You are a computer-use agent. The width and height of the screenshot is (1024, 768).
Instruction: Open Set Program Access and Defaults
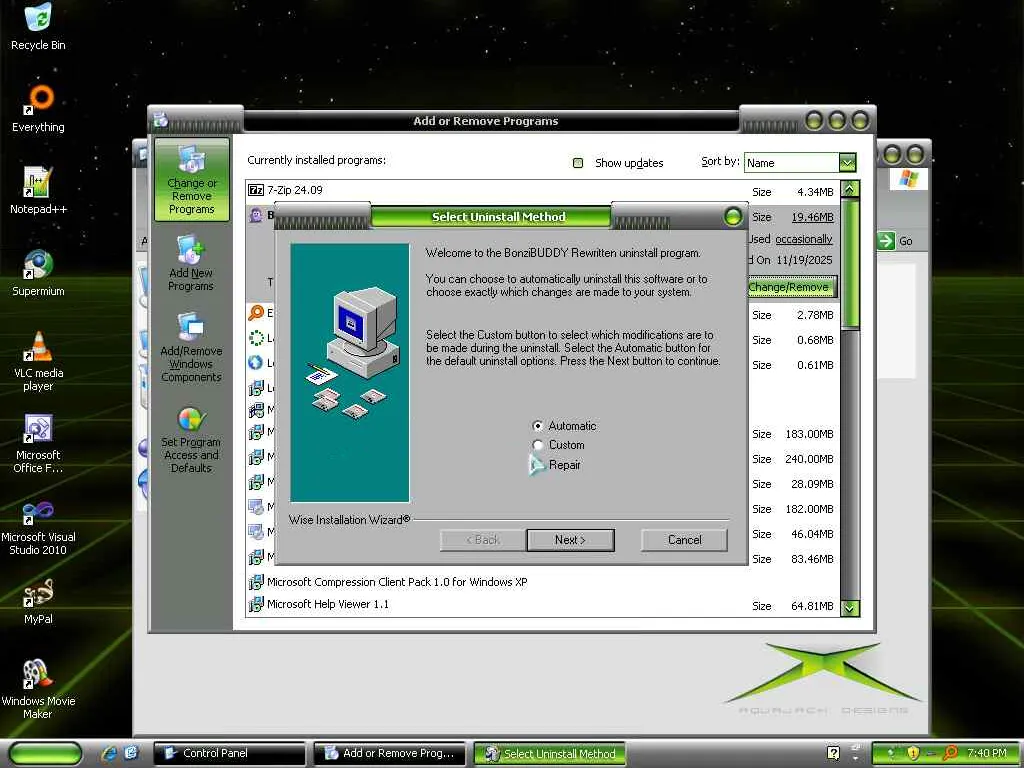click(x=191, y=440)
